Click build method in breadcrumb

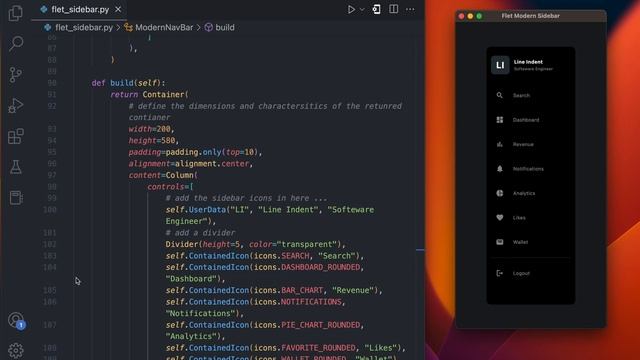click(224, 27)
